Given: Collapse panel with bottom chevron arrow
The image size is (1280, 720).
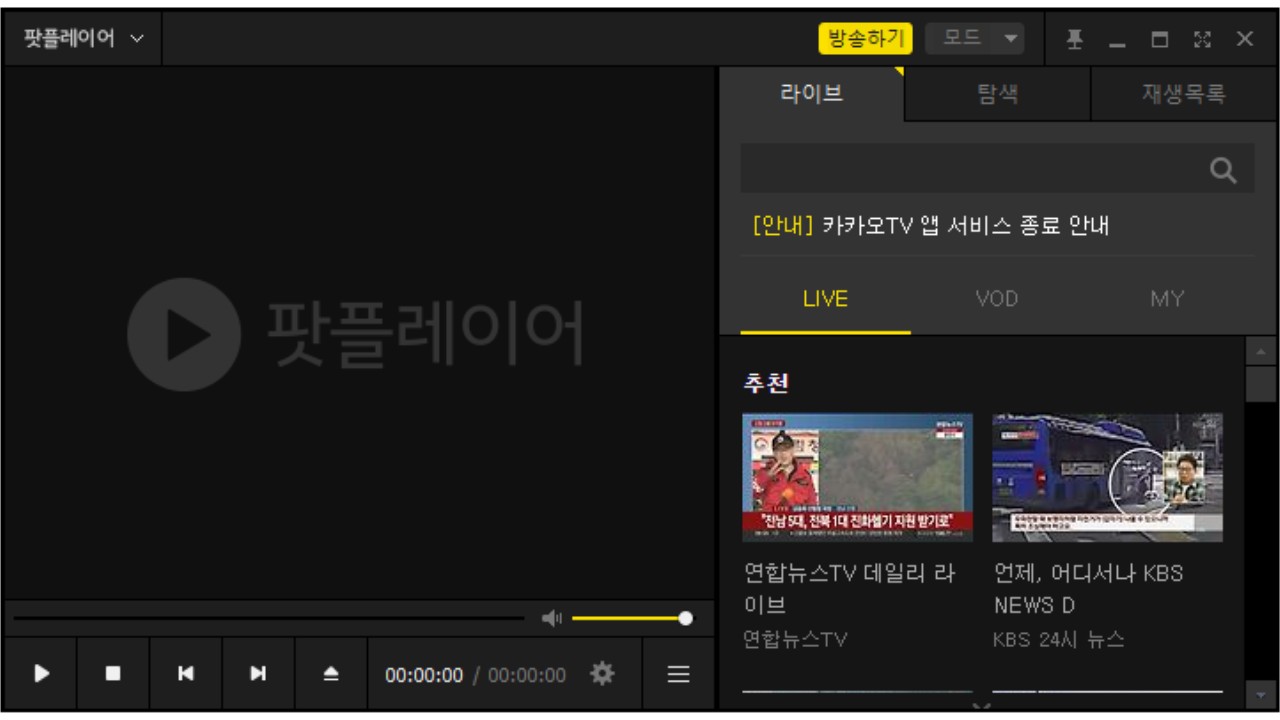Looking at the screenshot, I should tap(982, 707).
